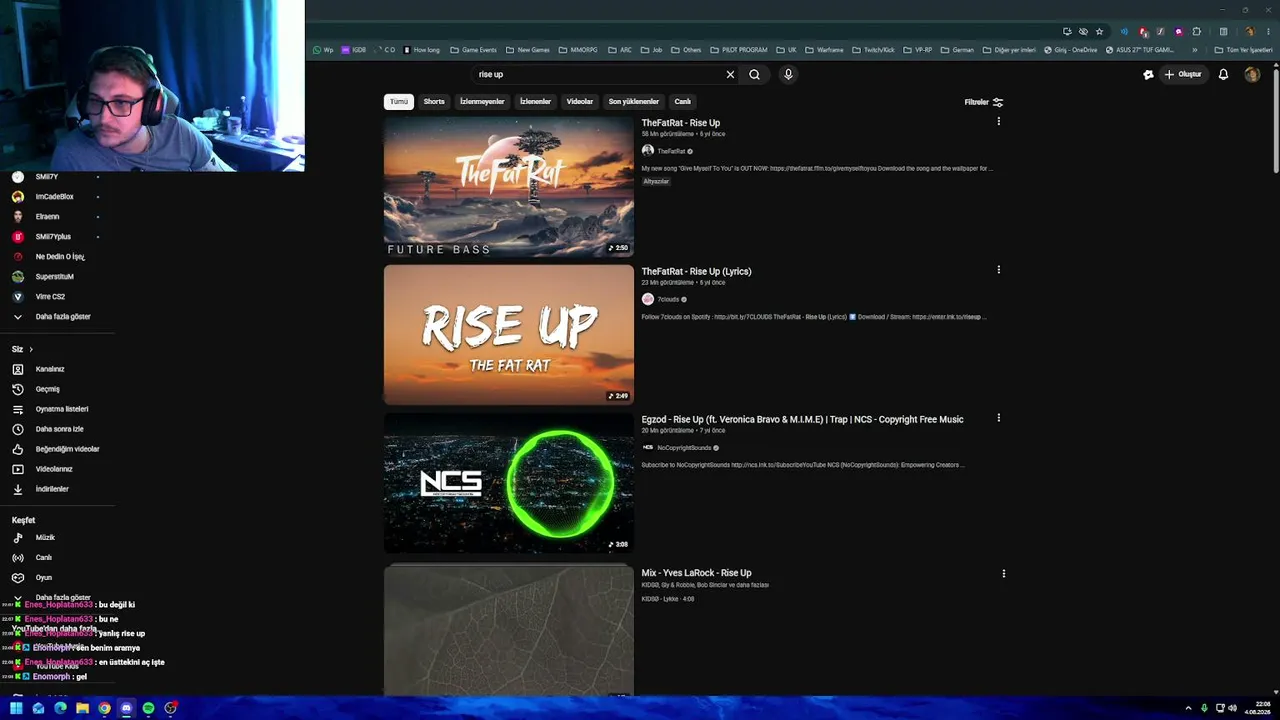Image resolution: width=1280 pixels, height=720 pixels.
Task: Open the volume control in system tray
Action: point(1233,708)
